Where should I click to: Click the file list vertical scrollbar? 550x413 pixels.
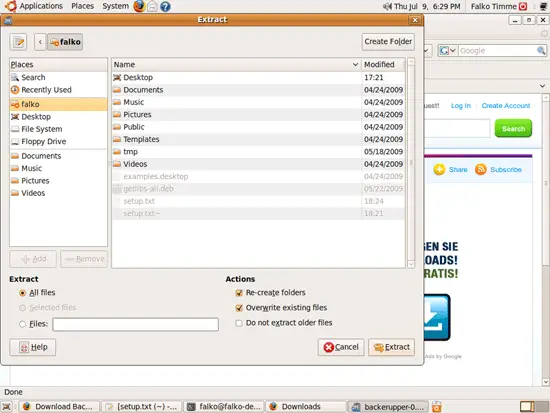[411, 163]
